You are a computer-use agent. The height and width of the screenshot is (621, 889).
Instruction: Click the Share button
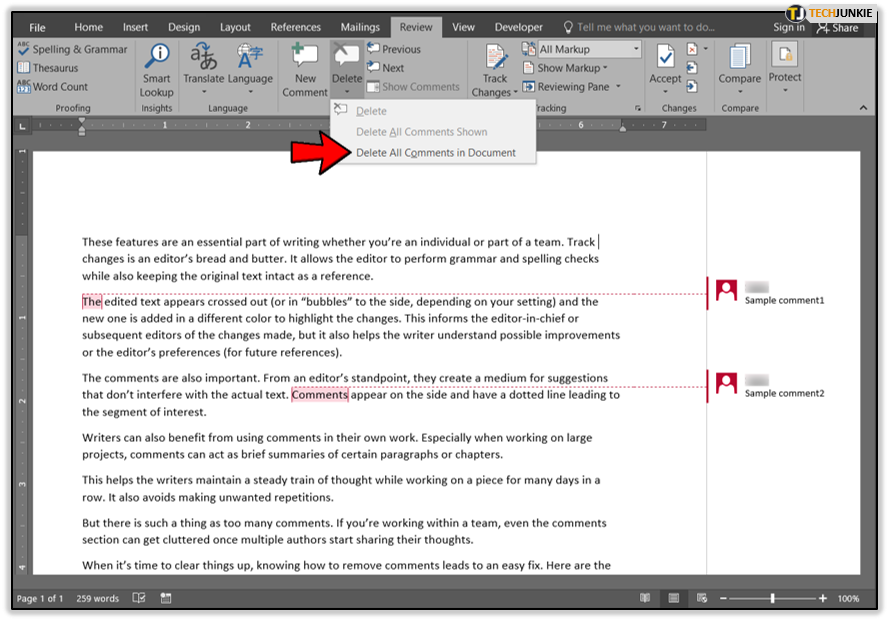[x=837, y=28]
